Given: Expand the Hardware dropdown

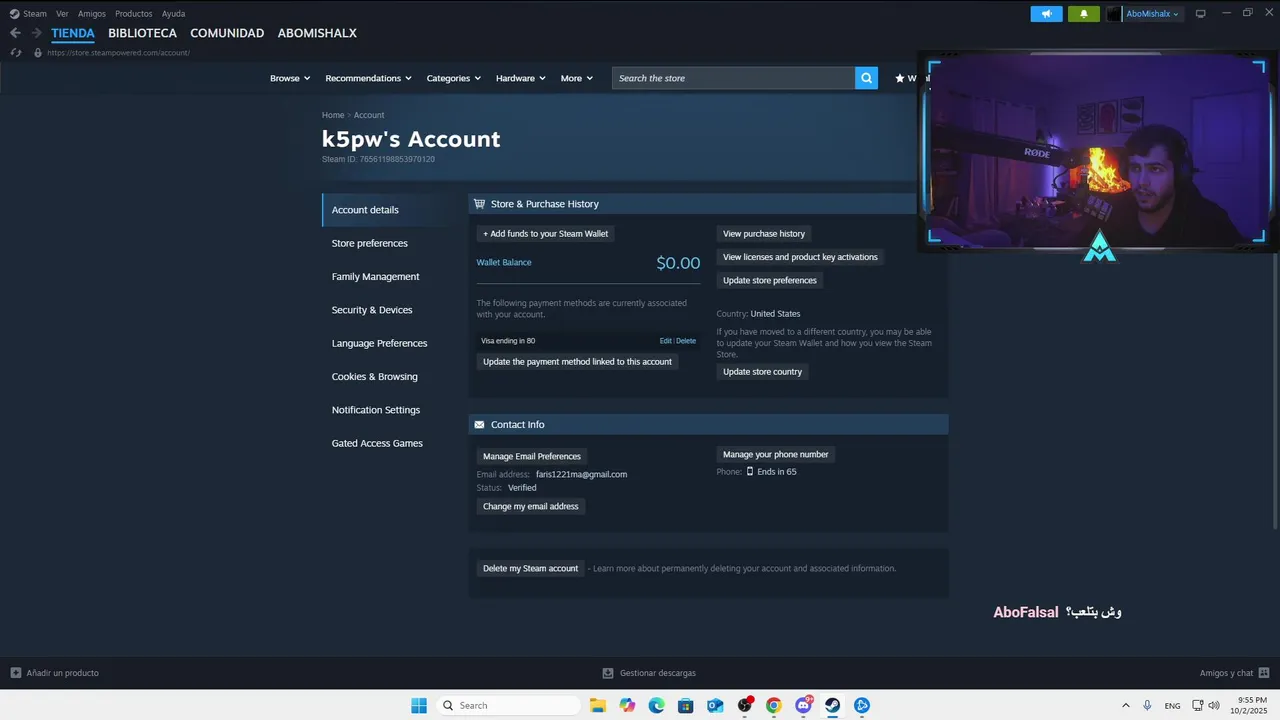Looking at the screenshot, I should (521, 78).
